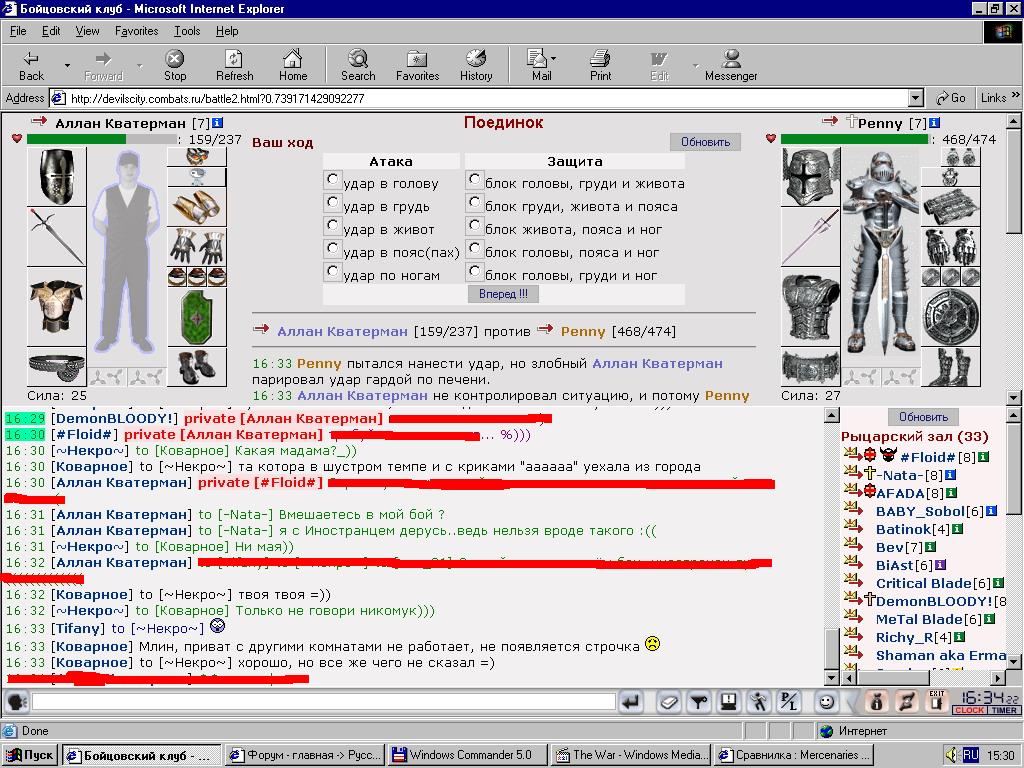Click the URL in the address bar

pos(217,99)
